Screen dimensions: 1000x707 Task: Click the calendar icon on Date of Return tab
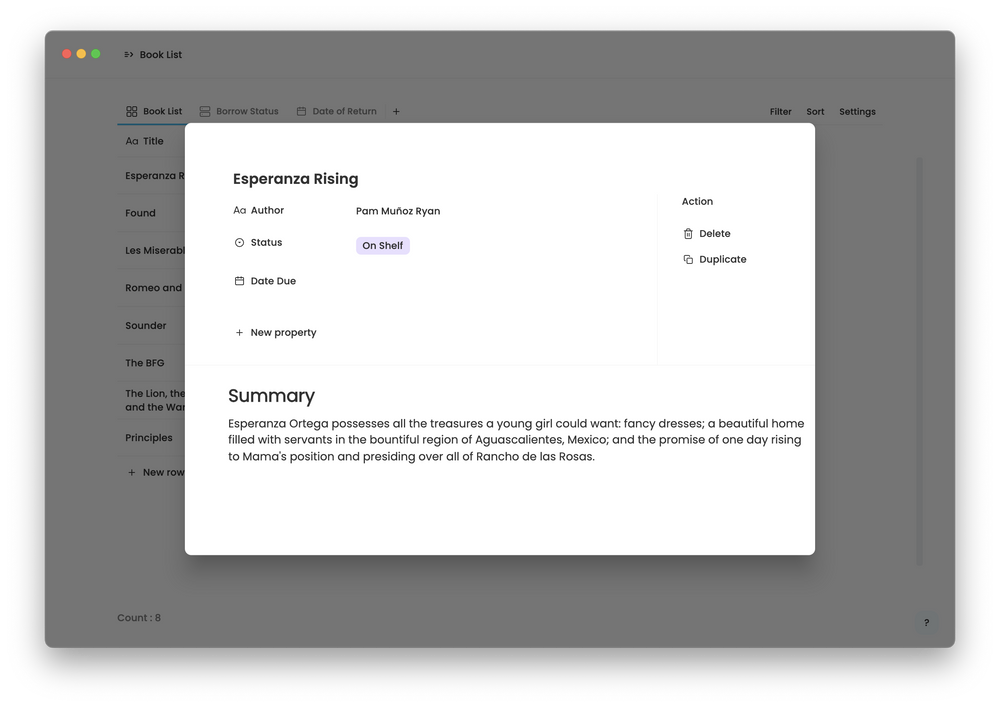pyautogui.click(x=302, y=112)
